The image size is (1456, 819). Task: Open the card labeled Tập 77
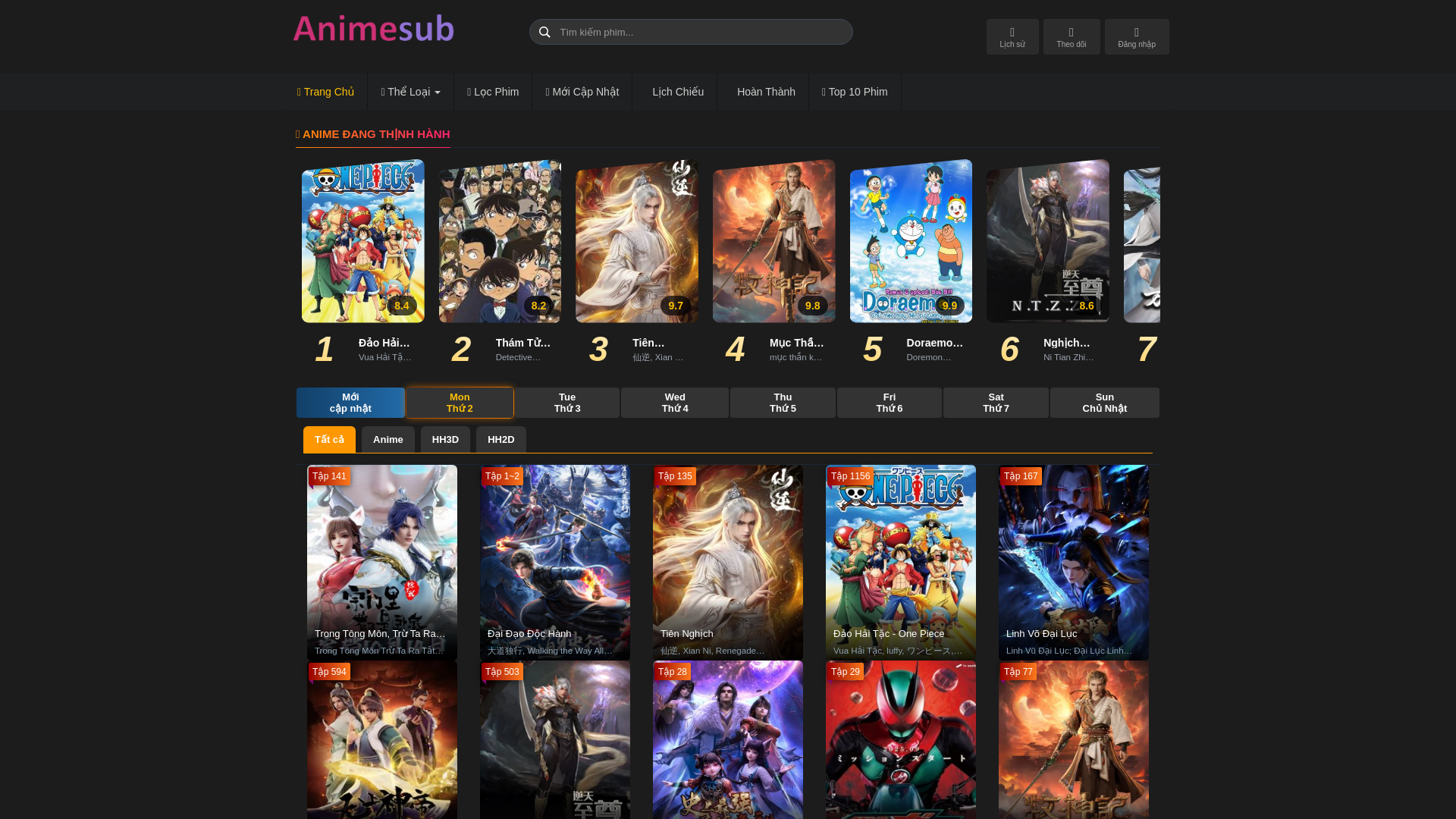1074,740
